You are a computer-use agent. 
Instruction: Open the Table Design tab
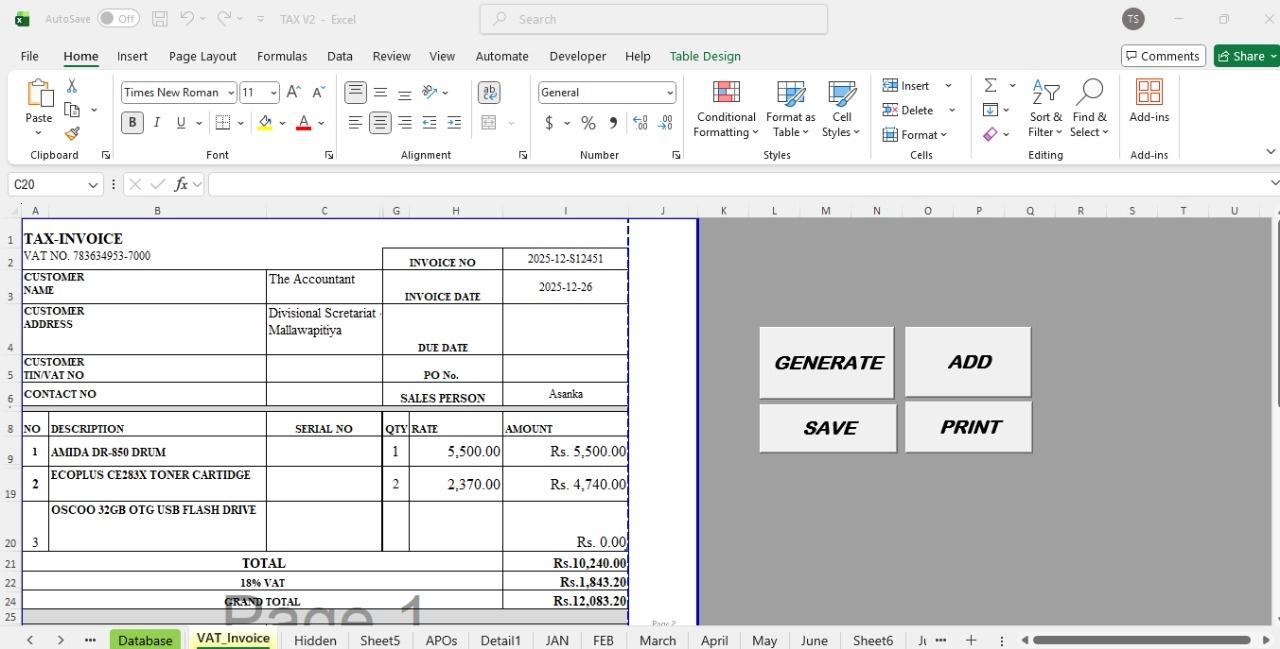[705, 56]
